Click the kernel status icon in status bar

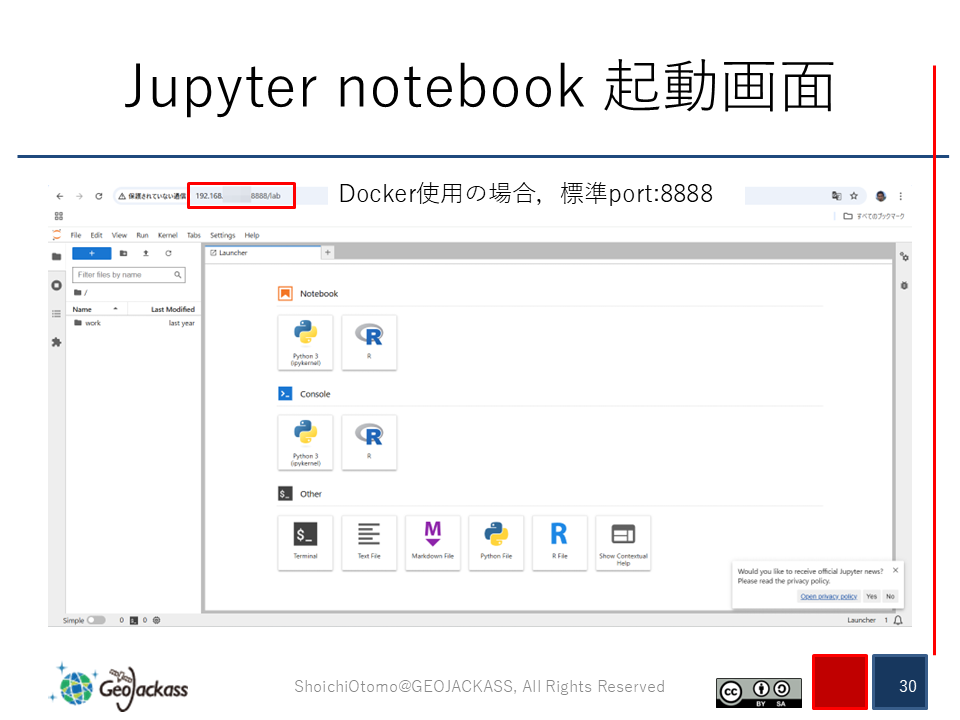pos(157,620)
